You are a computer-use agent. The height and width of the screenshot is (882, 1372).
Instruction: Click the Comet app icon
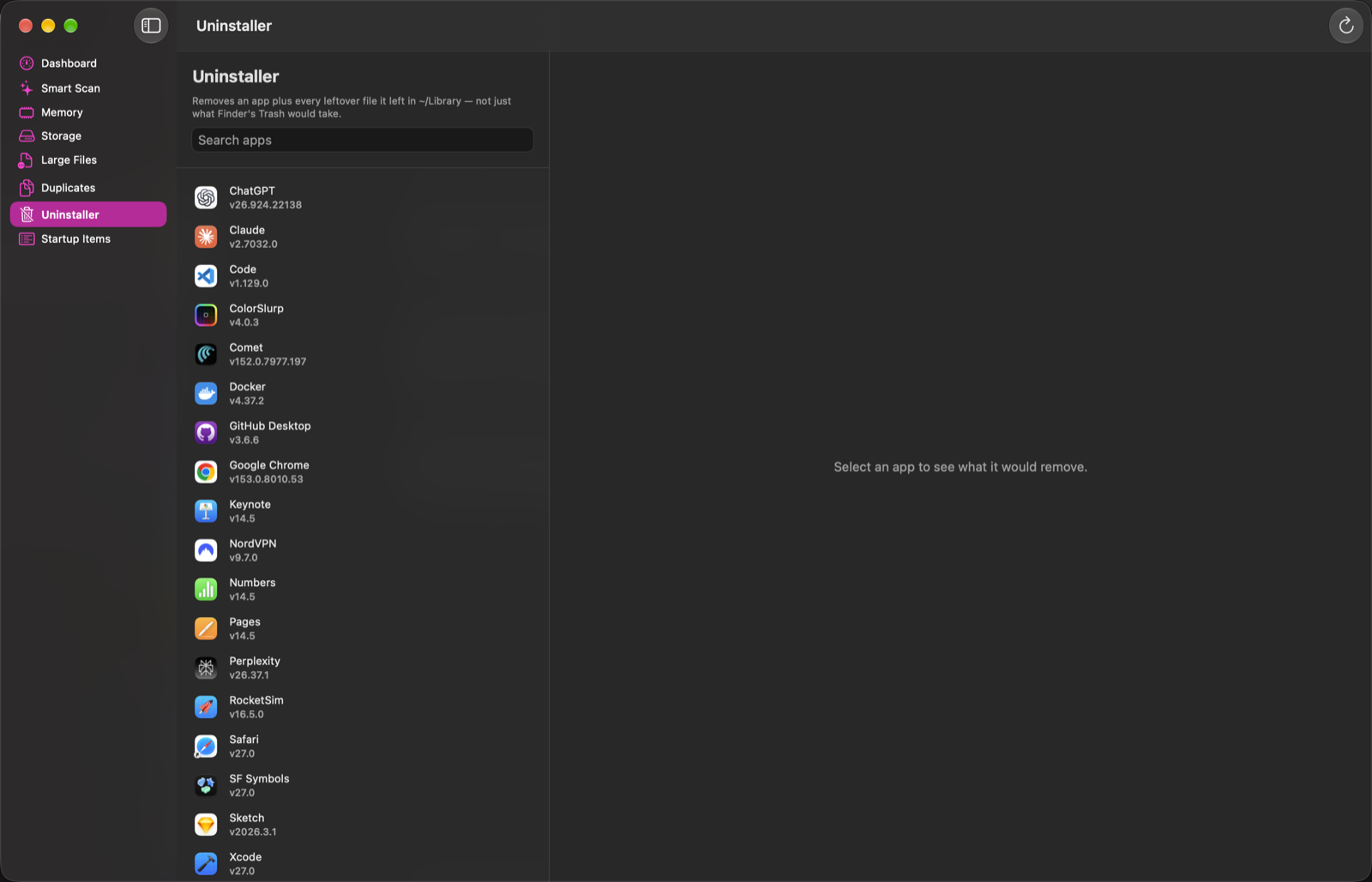(206, 354)
